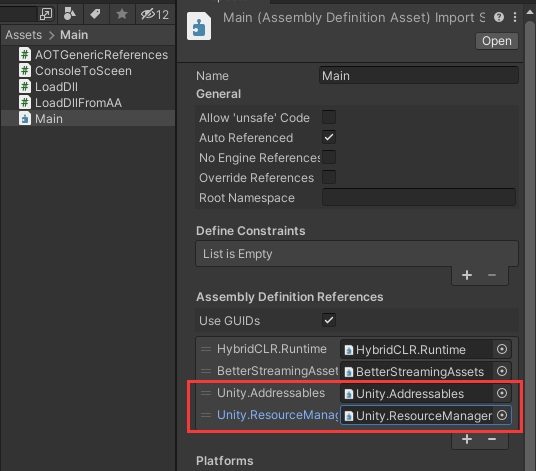
Task: Enable No Engine References checkbox
Action: tap(329, 157)
